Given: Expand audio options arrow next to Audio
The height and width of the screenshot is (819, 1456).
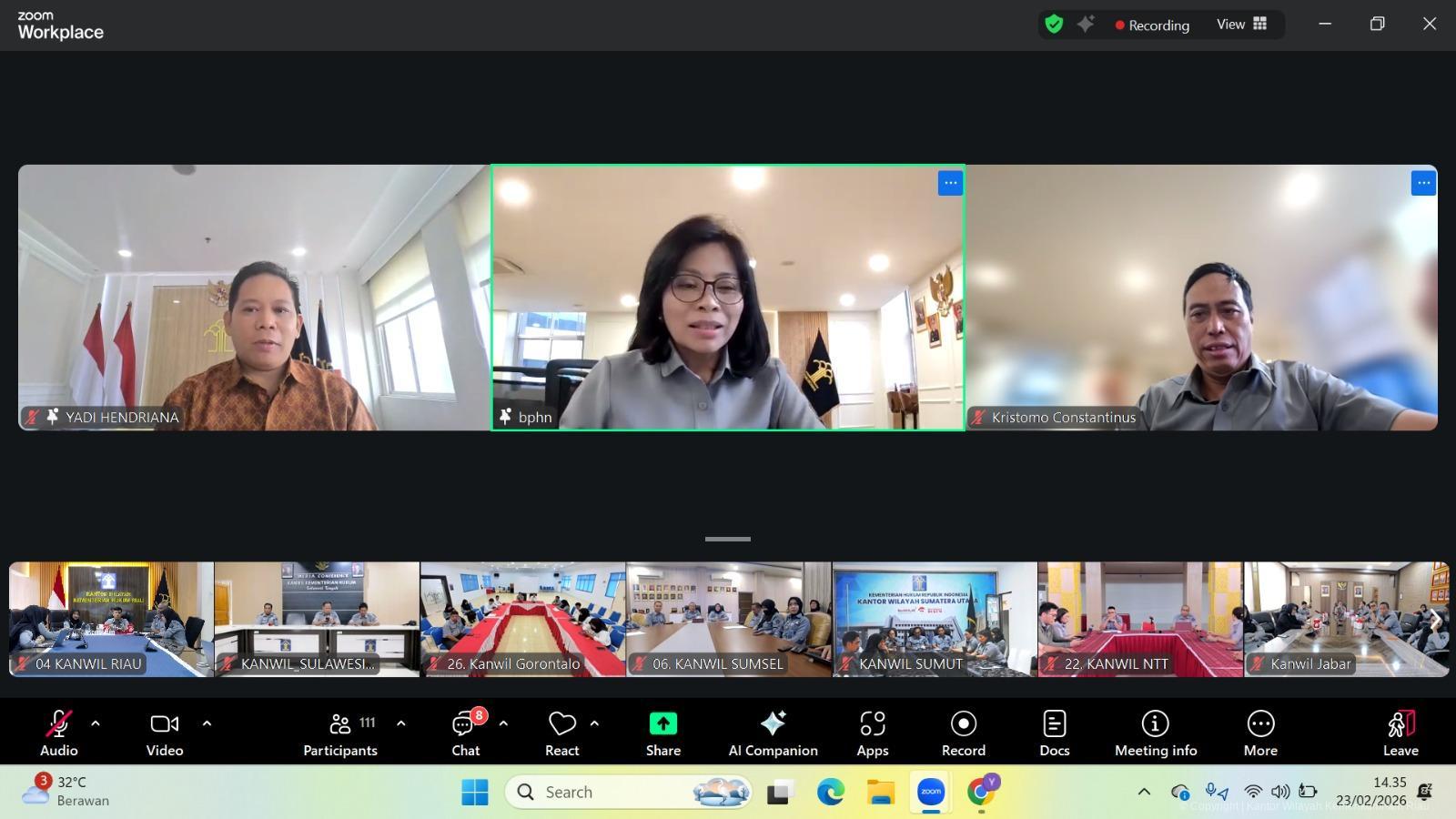Looking at the screenshot, I should [96, 723].
